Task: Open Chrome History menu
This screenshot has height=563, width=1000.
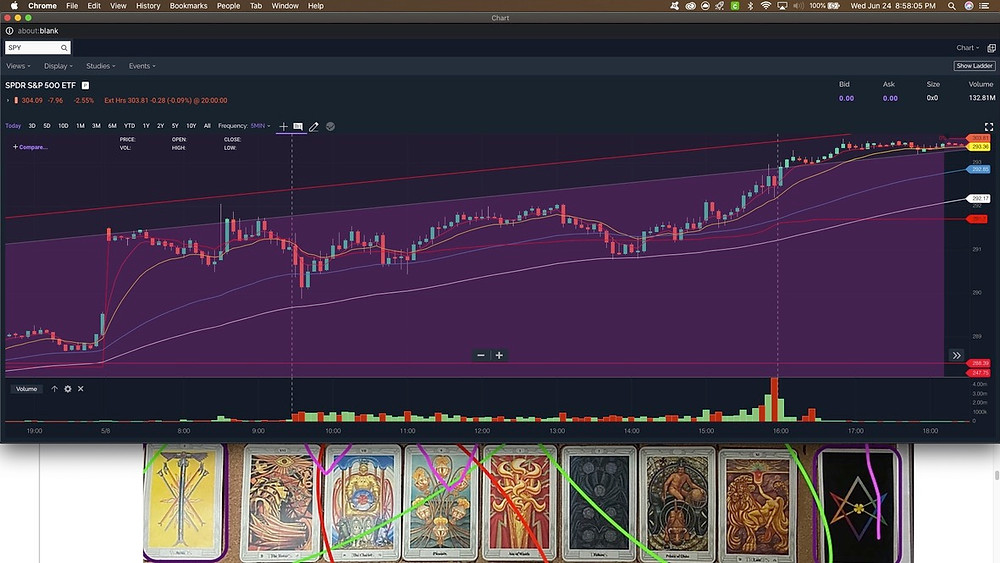Action: (x=148, y=6)
